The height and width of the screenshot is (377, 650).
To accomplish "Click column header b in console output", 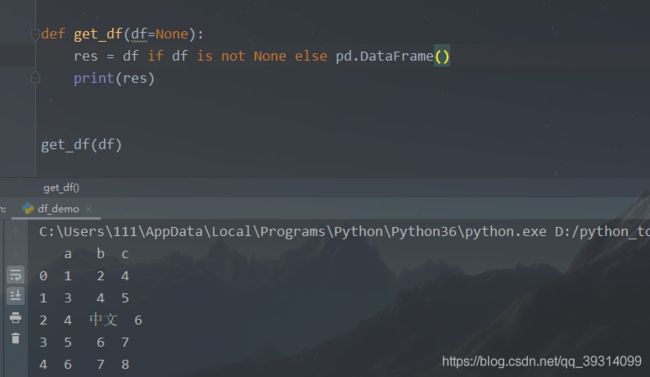I will click(x=100, y=253).
